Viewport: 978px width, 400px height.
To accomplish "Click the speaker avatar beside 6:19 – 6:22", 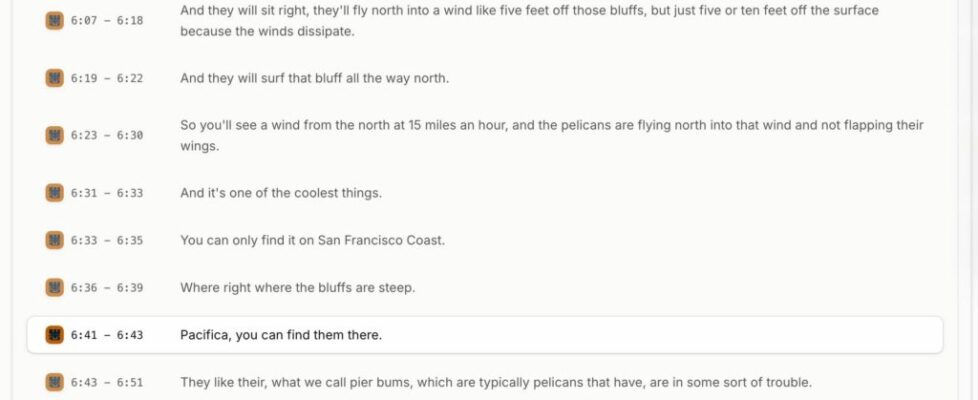I will coord(54,78).
